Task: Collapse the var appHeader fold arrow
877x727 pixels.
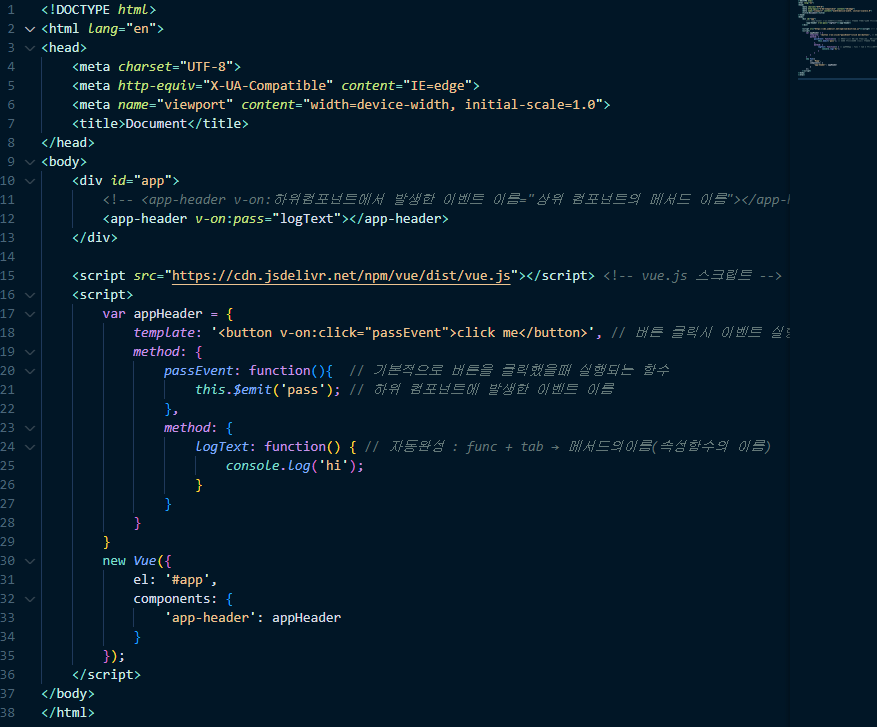Action: click(30, 314)
